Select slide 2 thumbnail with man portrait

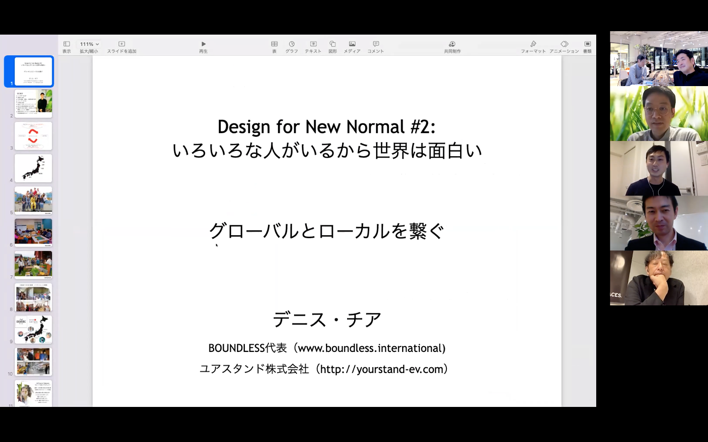(x=33, y=103)
